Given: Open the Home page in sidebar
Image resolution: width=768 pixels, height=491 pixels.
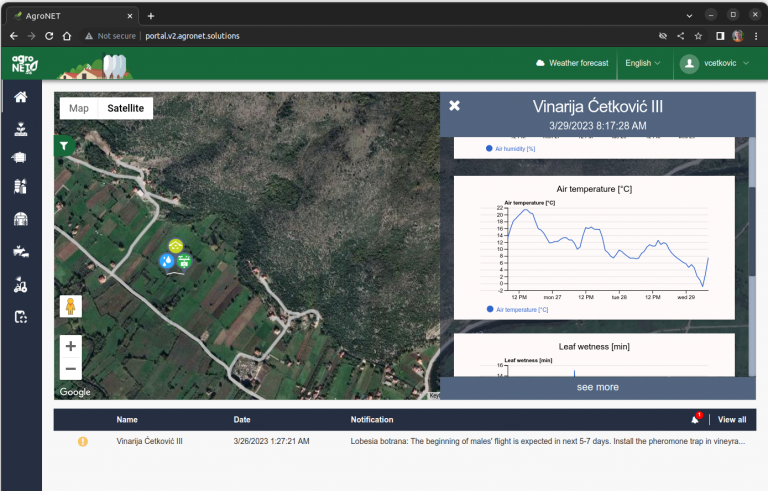Looking at the screenshot, I should (x=20, y=97).
